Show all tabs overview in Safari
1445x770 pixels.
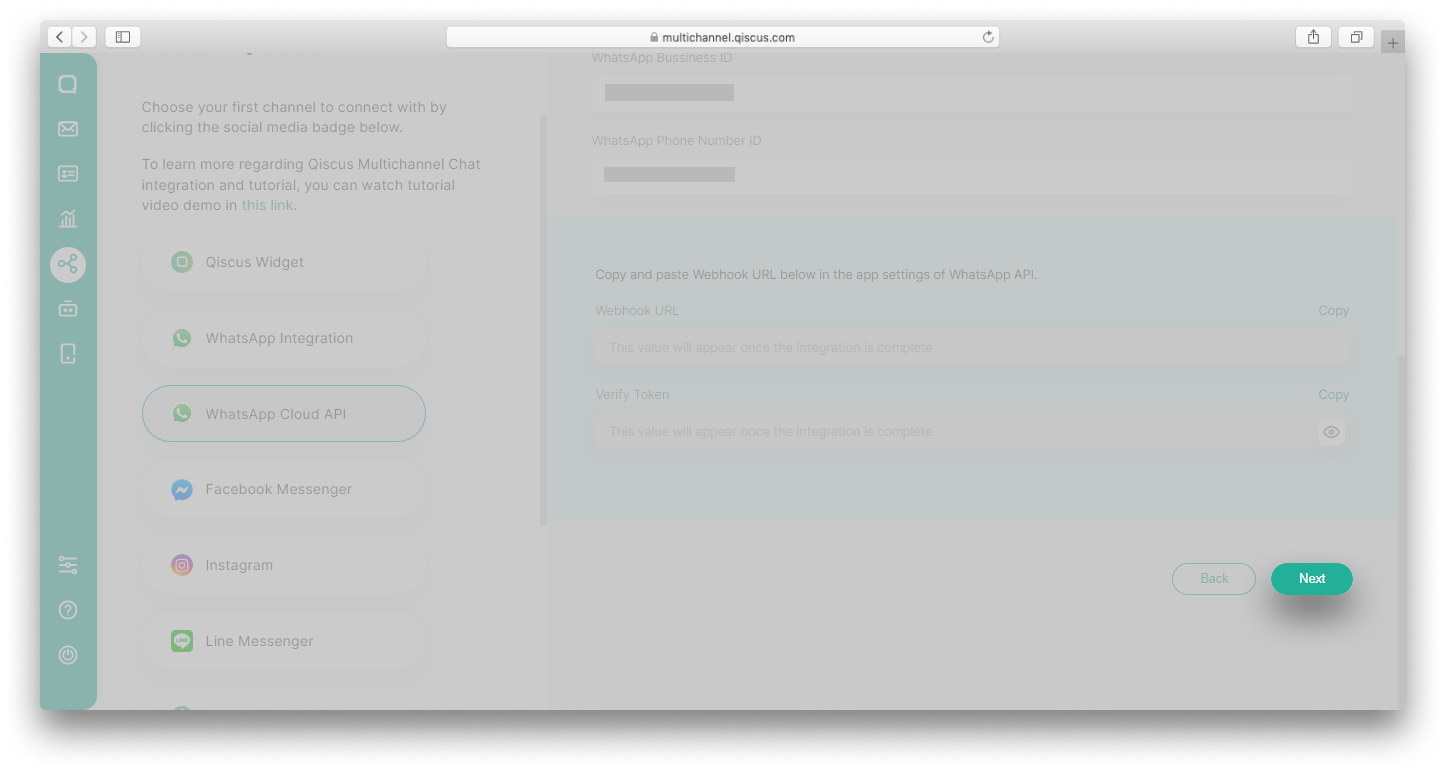1356,37
